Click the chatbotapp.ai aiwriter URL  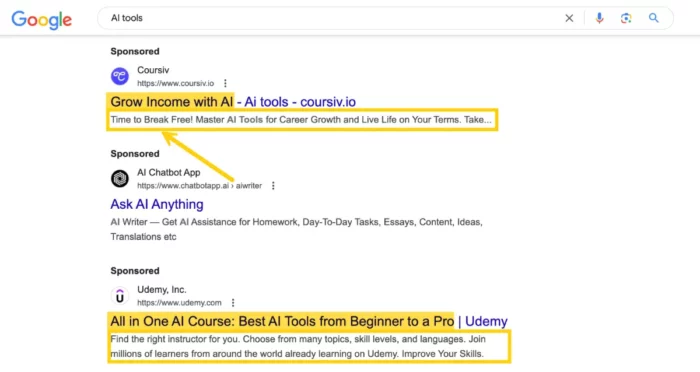click(200, 186)
